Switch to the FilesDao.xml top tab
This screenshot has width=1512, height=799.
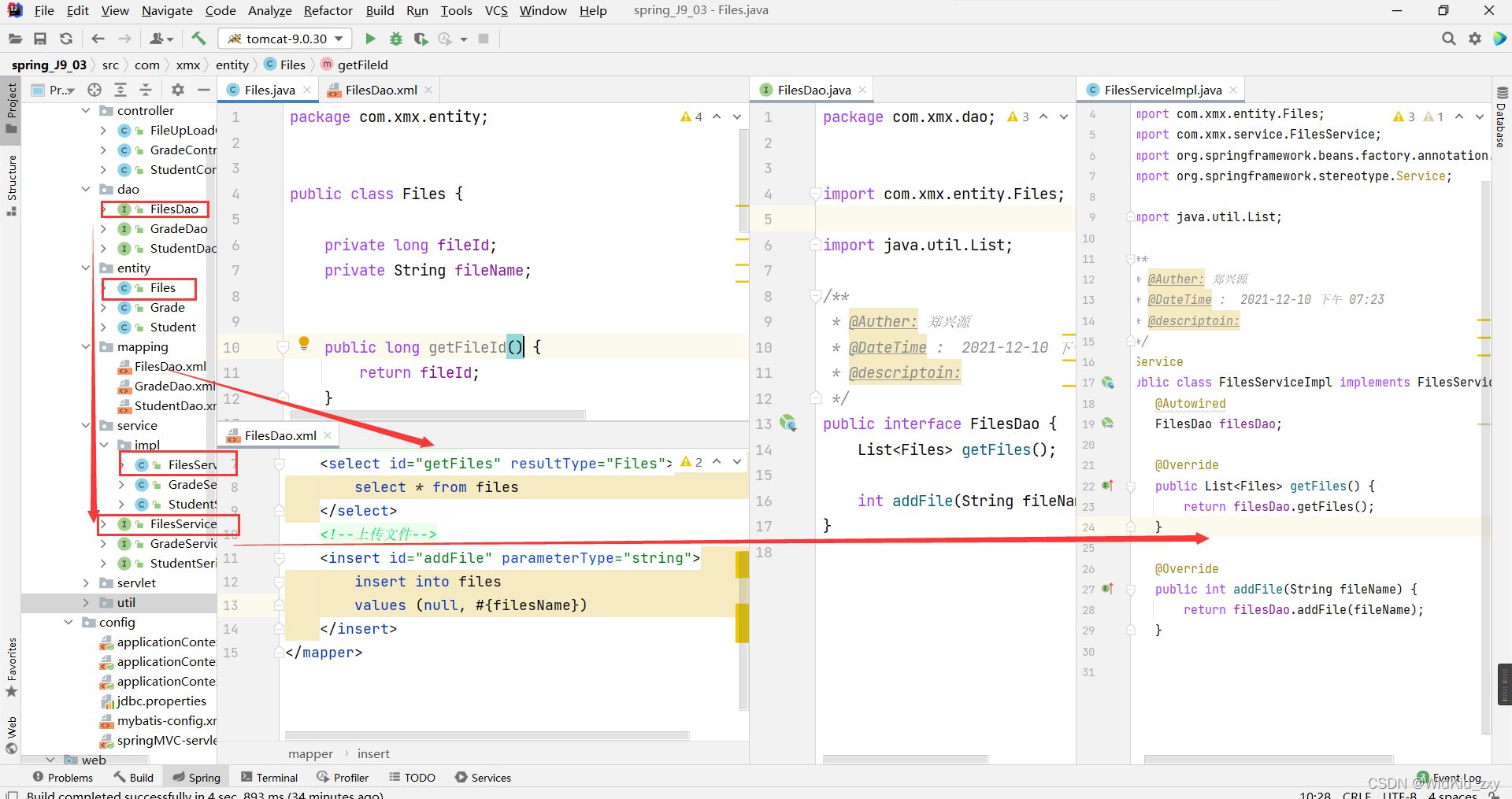380,90
